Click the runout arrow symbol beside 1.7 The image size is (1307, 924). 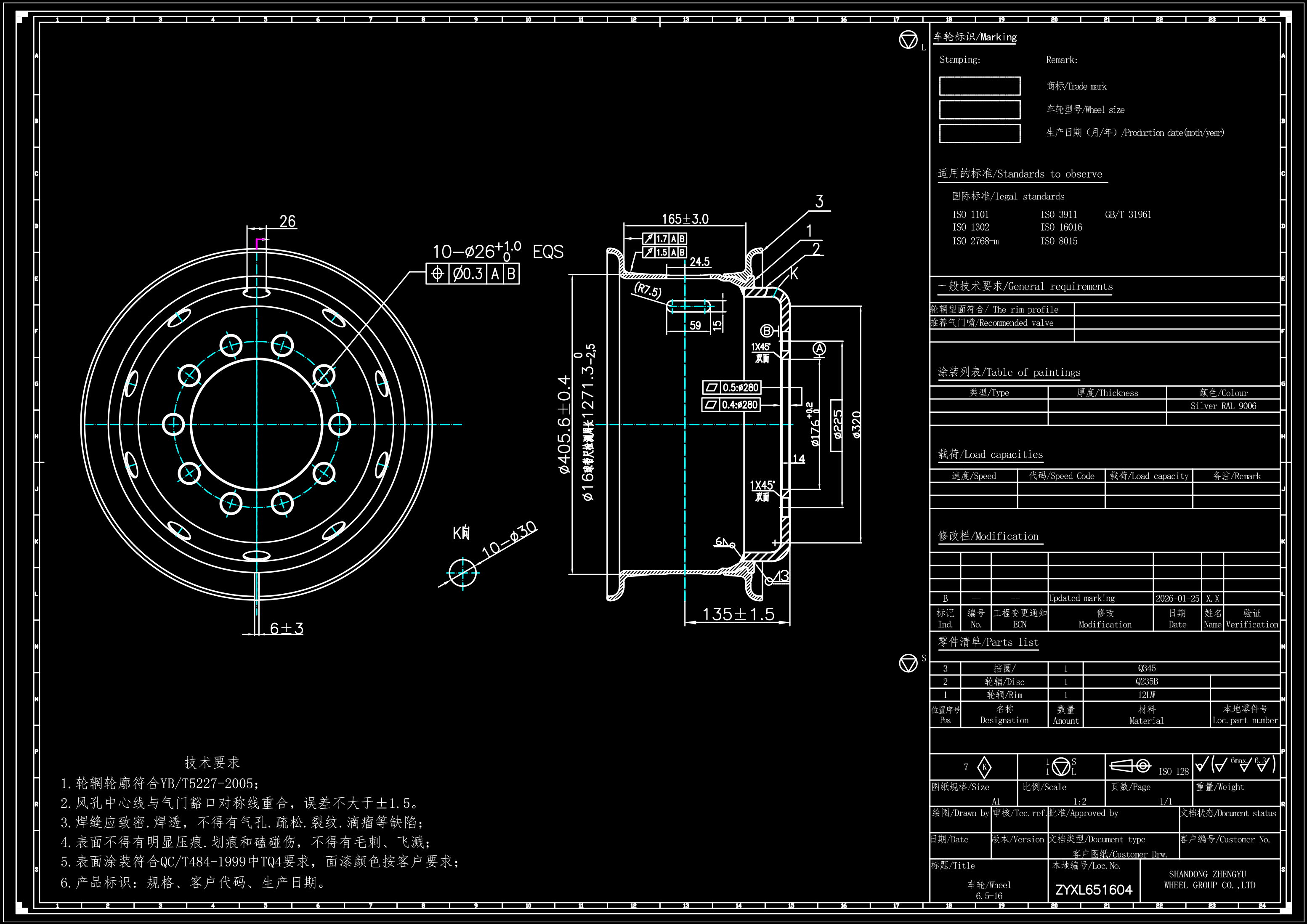pyautogui.click(x=648, y=238)
